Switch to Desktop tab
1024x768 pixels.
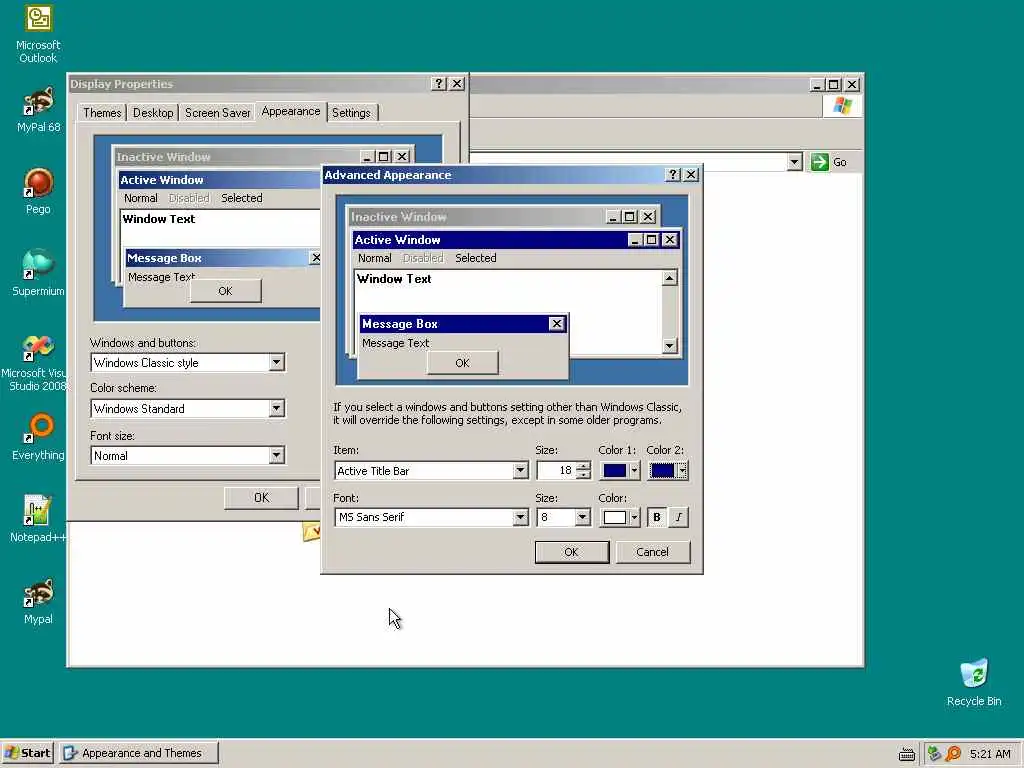click(x=153, y=112)
